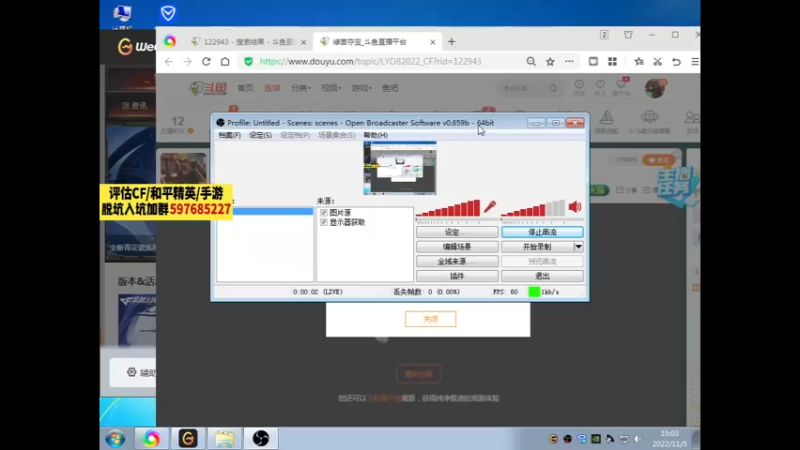
Task: Open the favorites star-list icon
Action: tap(639, 62)
